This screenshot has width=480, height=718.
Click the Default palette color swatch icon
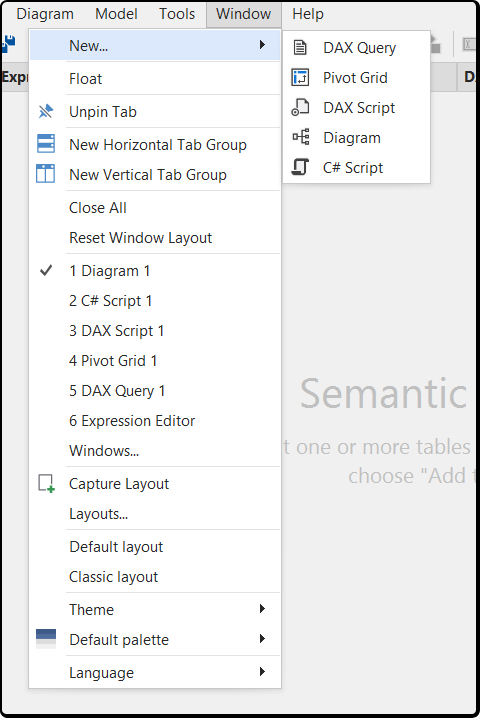[x=46, y=638]
